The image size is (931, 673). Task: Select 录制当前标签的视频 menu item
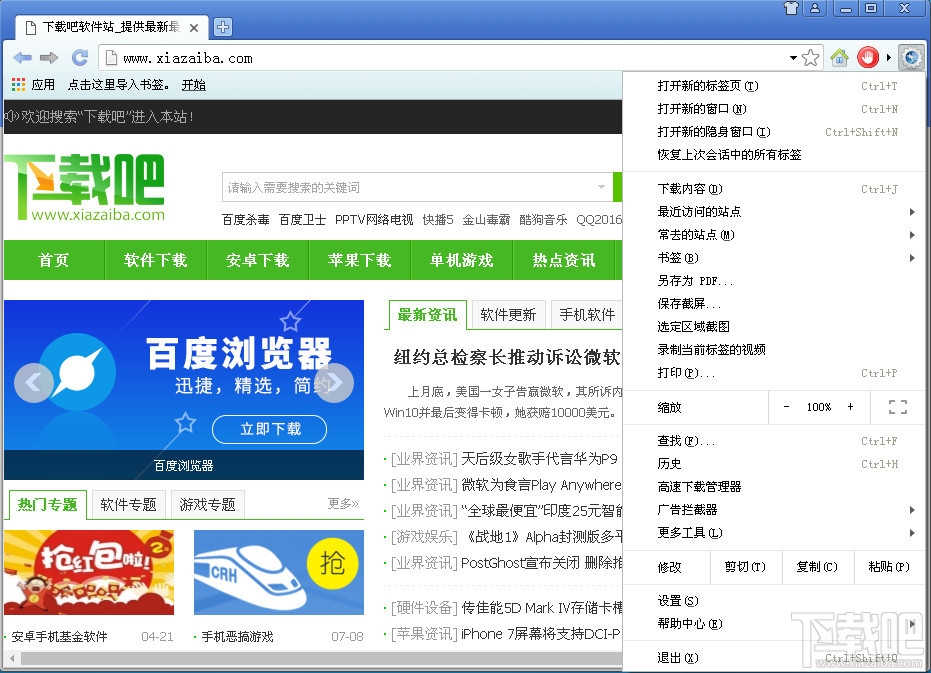tap(774, 349)
